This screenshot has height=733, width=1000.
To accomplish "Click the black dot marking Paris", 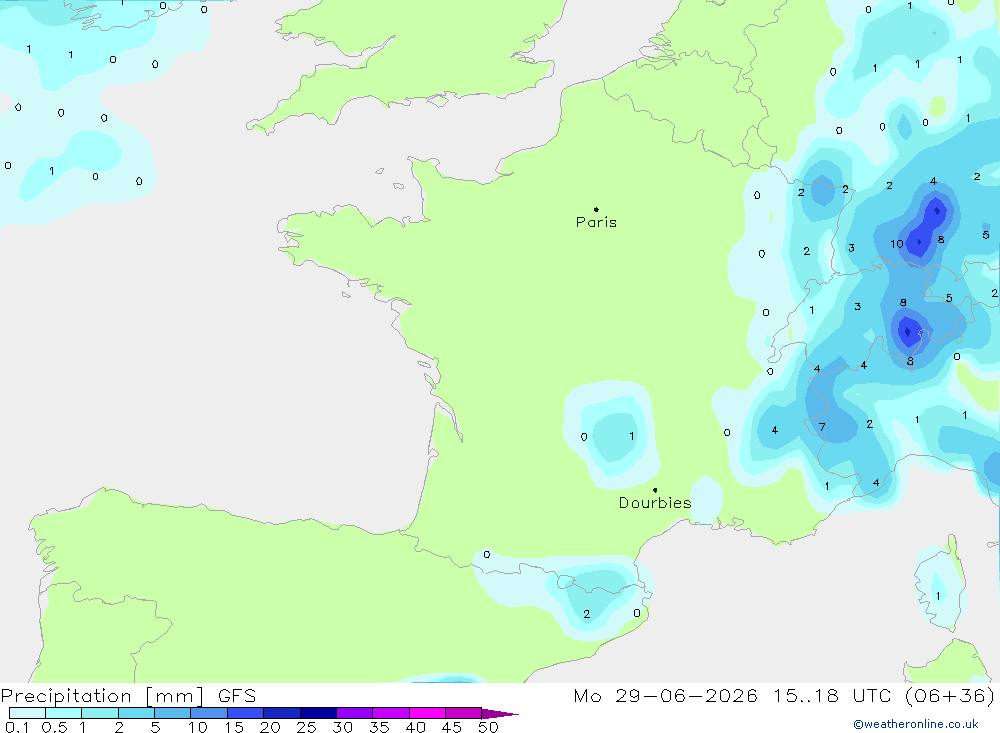I will pos(596,209).
